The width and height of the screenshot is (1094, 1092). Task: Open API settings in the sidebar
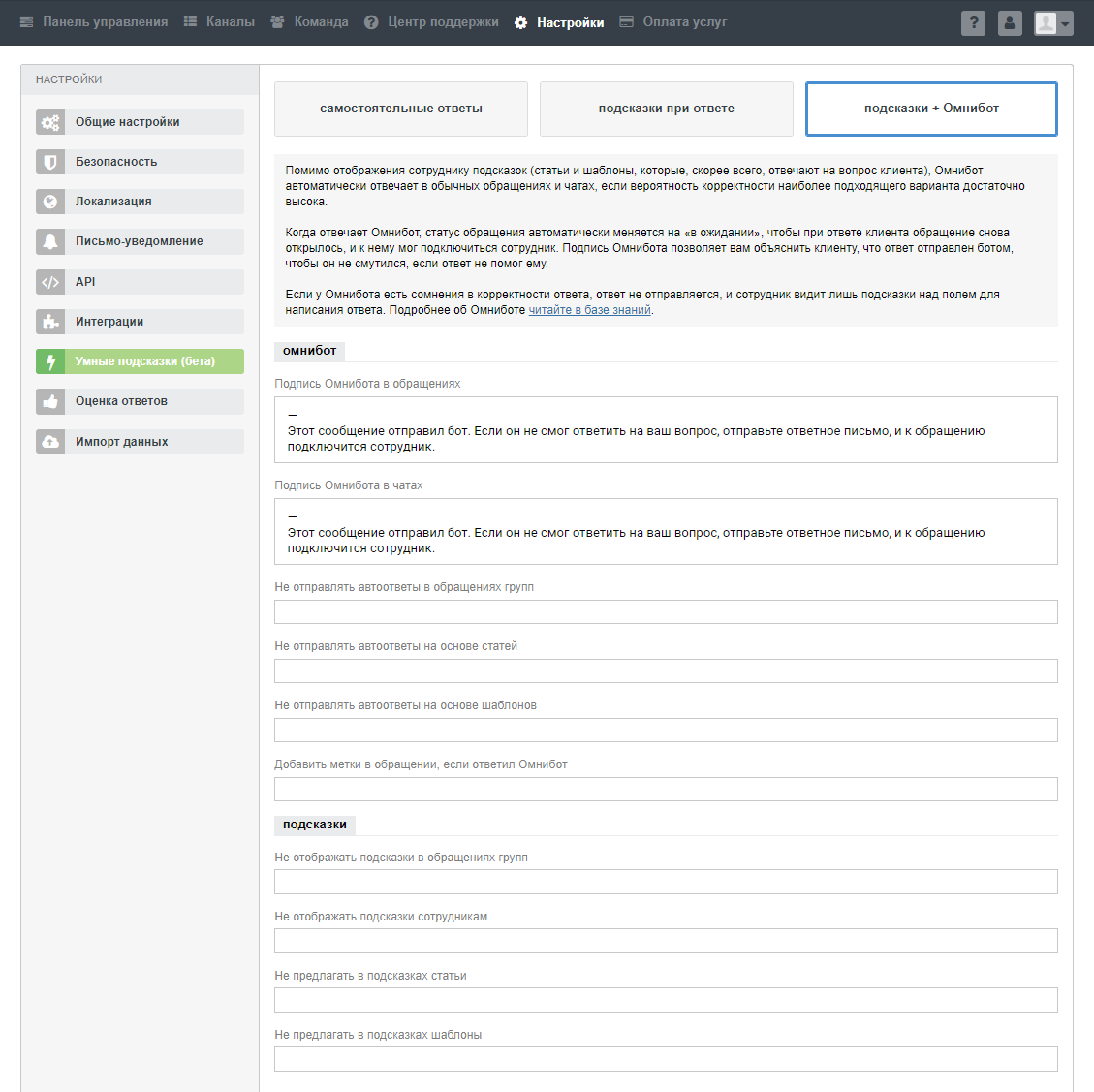[x=141, y=282]
